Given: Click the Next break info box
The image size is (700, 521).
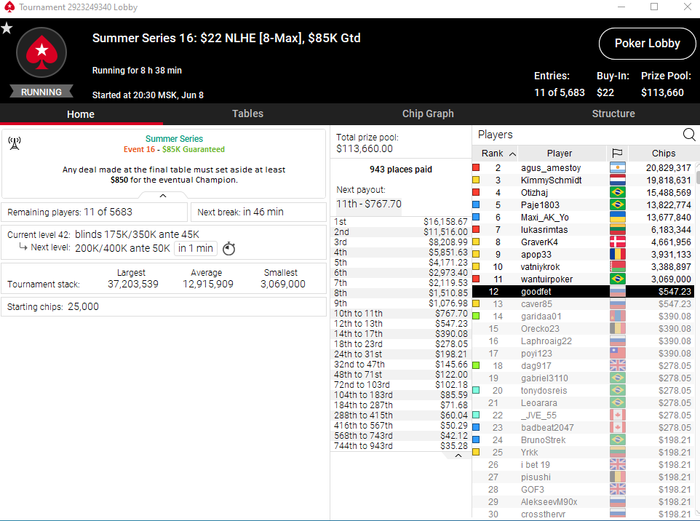Looking at the screenshot, I should coord(258,212).
